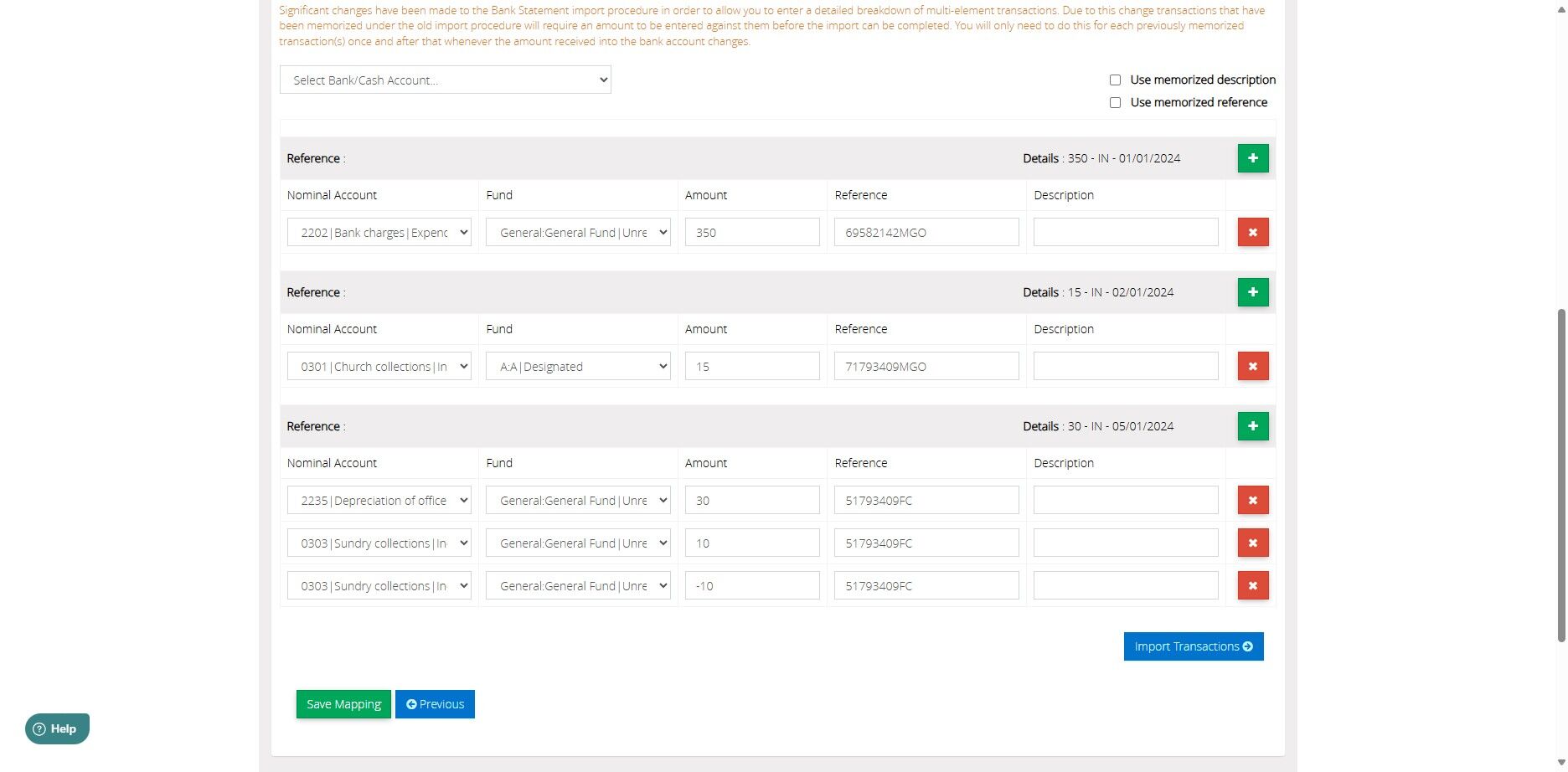
Task: Open the A:A Designated fund dropdown
Action: pos(578,367)
